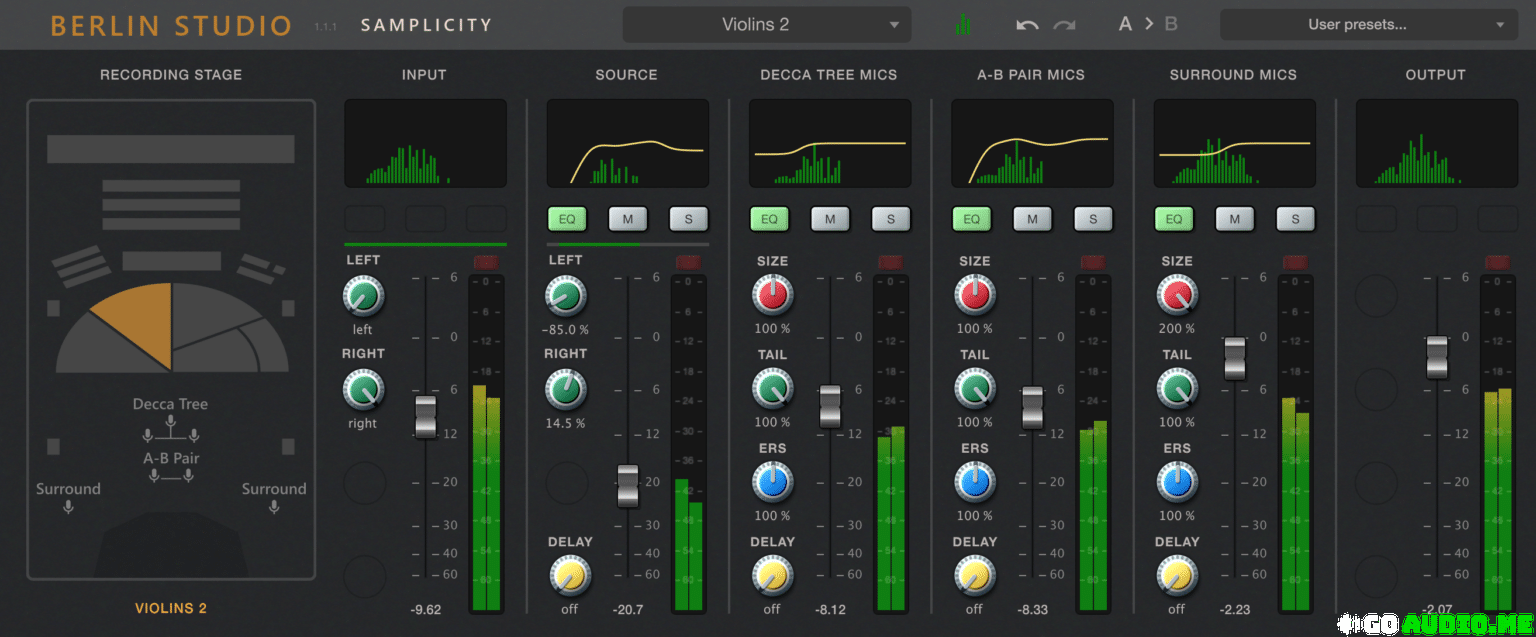1536x637 pixels.
Task: Reset the Output channel red clip indicator
Action: click(x=1497, y=262)
